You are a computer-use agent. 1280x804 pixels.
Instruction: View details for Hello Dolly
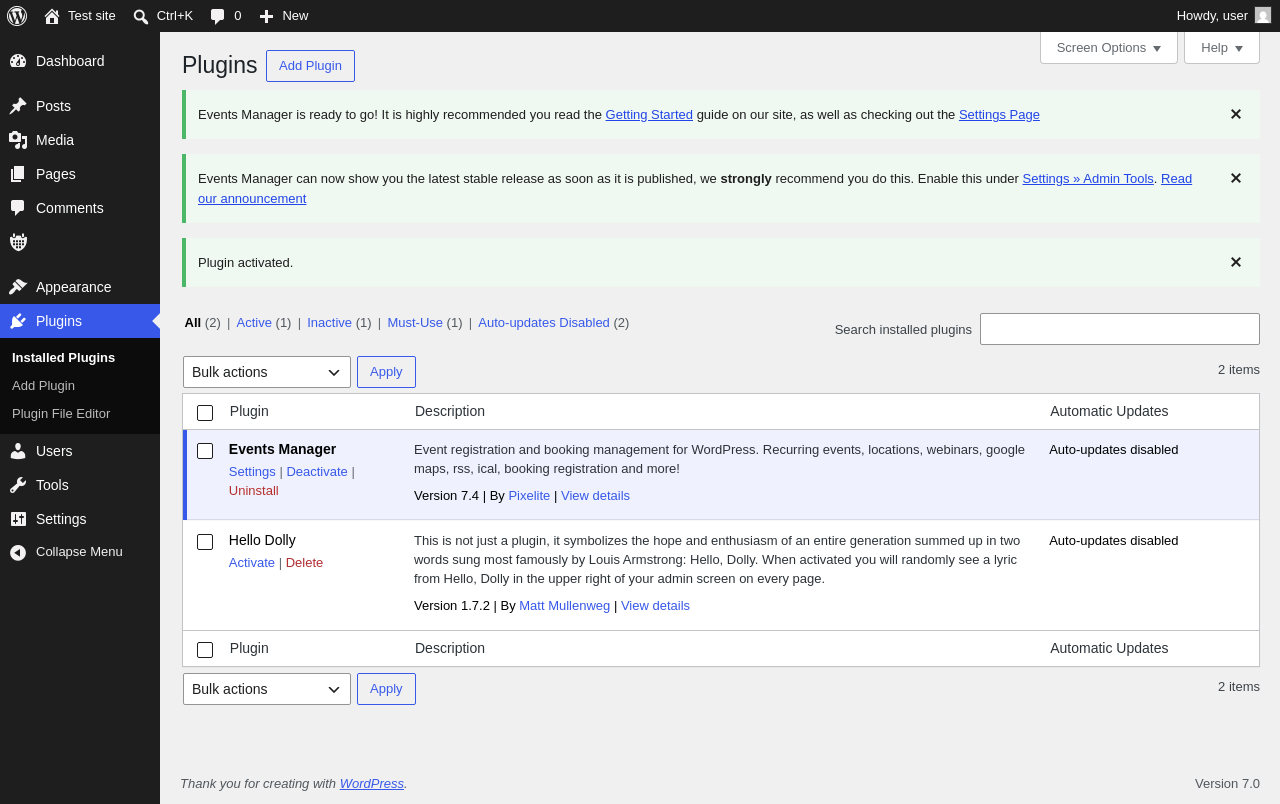(x=655, y=606)
